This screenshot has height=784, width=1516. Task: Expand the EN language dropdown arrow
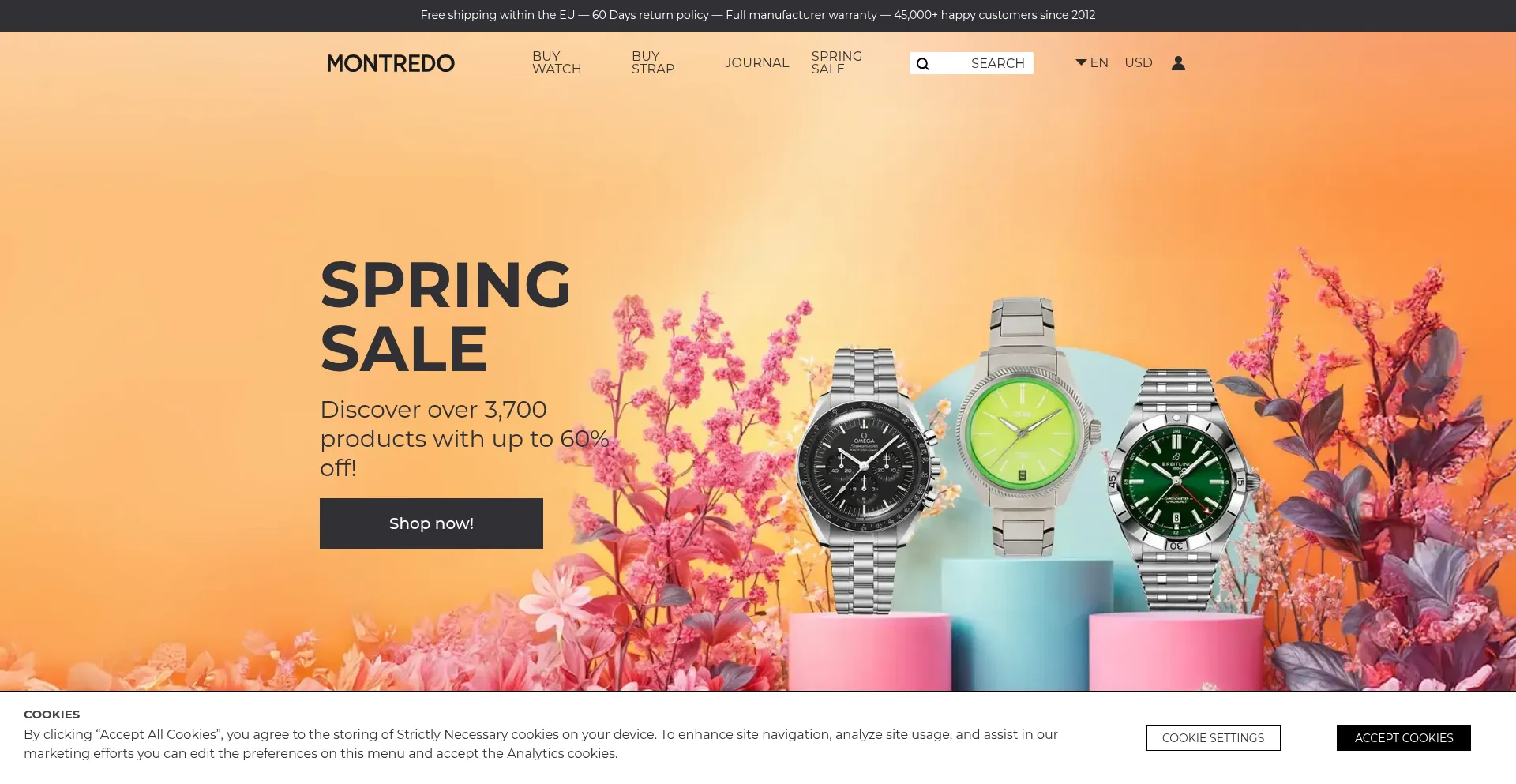[x=1081, y=62]
